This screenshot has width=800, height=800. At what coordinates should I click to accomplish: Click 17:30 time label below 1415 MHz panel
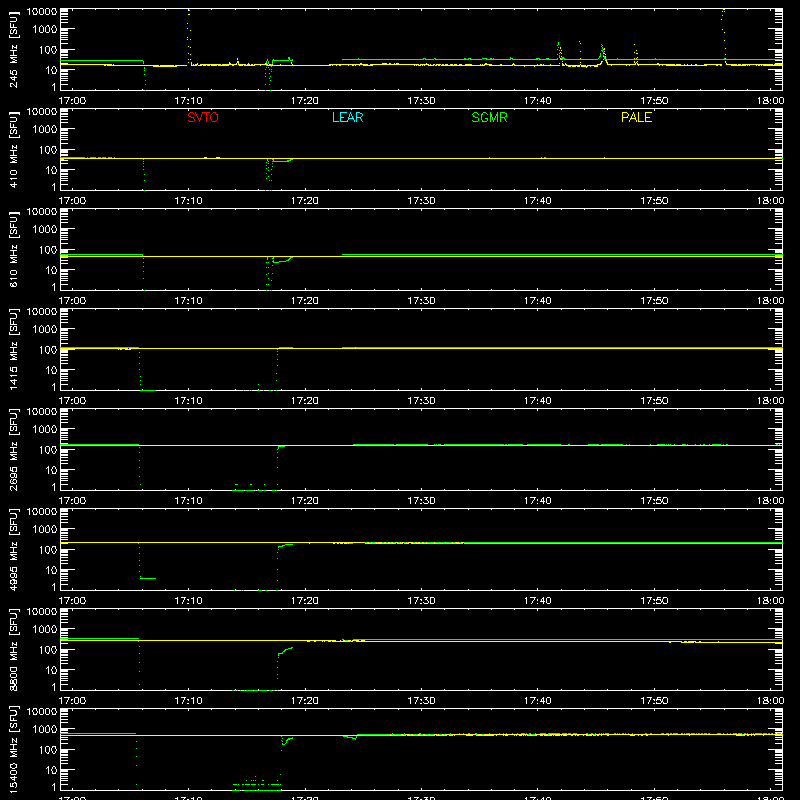click(x=421, y=401)
